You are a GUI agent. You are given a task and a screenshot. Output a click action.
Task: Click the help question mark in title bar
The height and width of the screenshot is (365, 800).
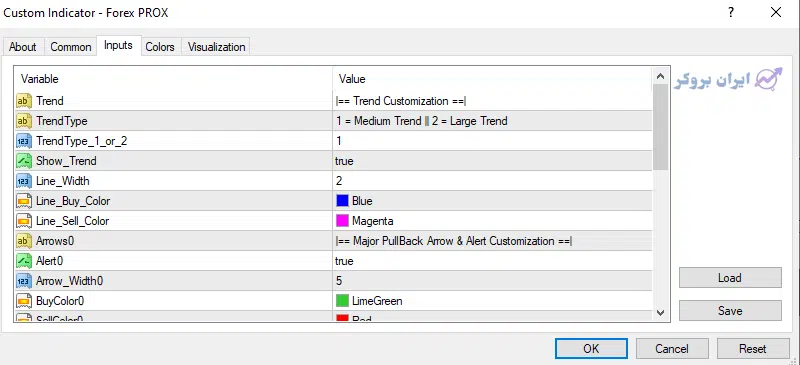731,13
